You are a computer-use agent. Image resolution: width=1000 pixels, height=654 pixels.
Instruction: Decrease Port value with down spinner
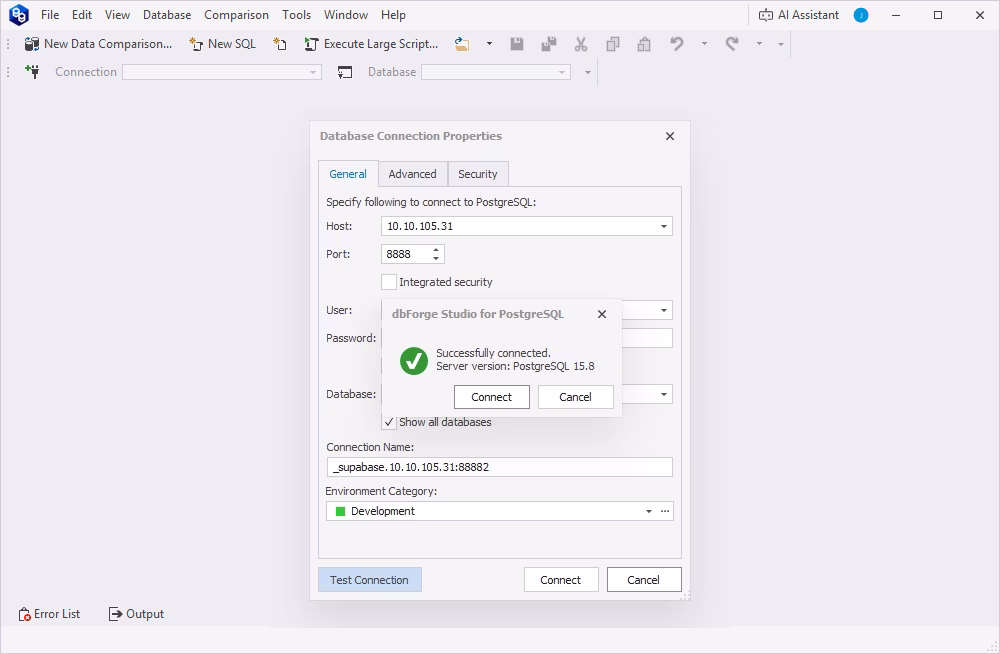click(436, 258)
